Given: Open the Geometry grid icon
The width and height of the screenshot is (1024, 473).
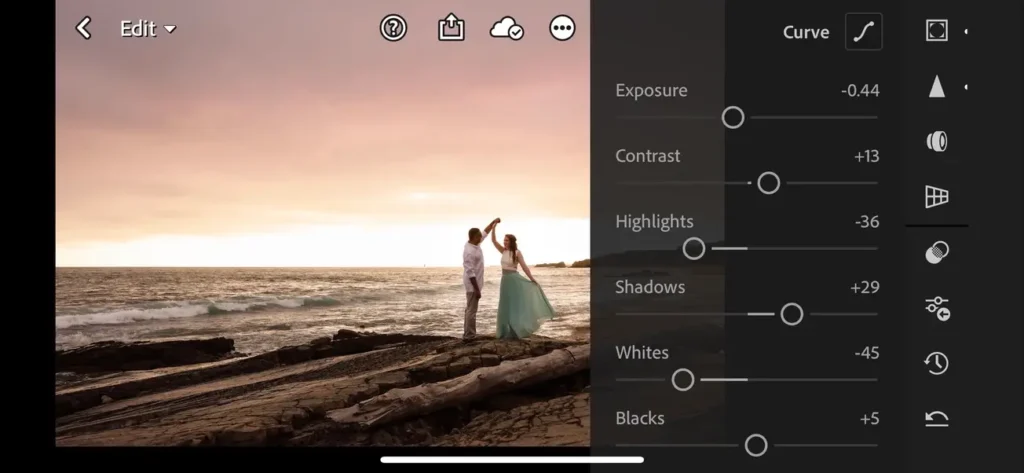Looking at the screenshot, I should point(936,196).
